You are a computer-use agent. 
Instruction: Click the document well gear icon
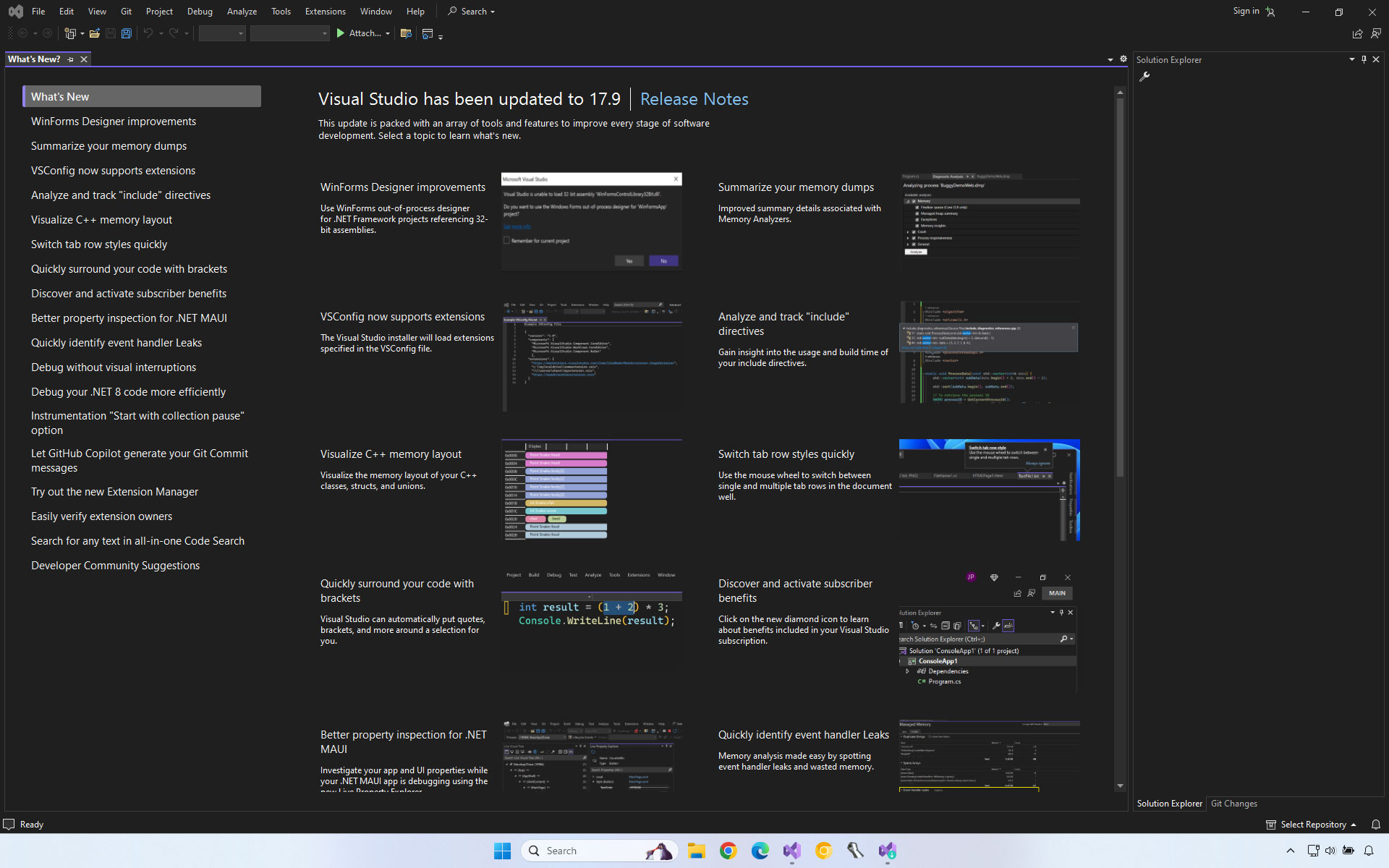[1123, 59]
